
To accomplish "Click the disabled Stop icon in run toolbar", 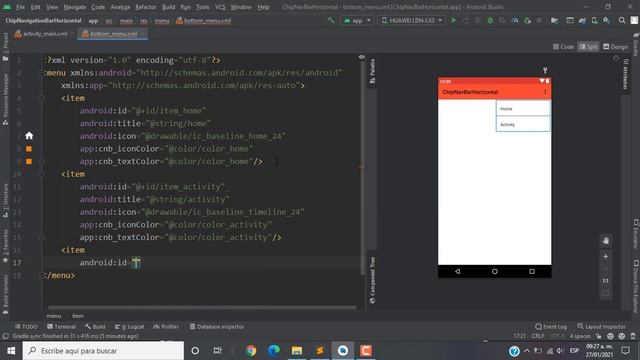I will pyautogui.click(x=539, y=20).
